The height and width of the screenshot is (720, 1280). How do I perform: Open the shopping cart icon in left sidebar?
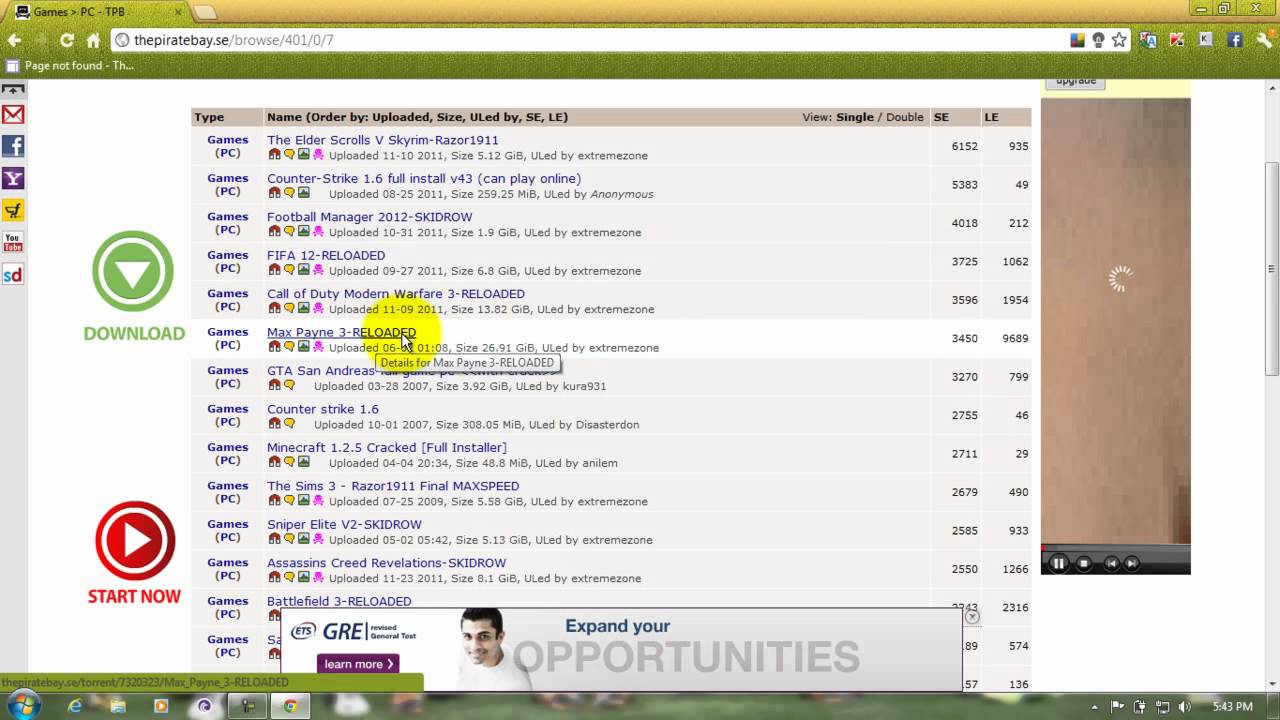click(13, 210)
